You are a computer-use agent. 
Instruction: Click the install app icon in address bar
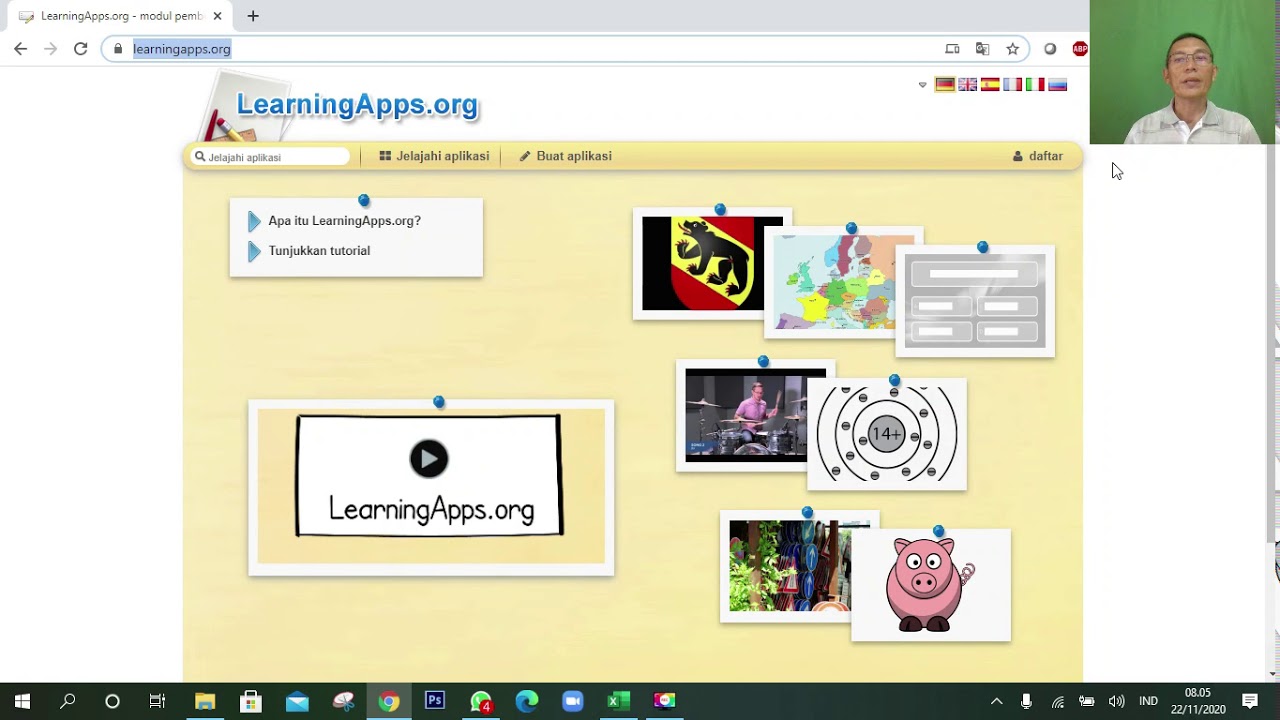(952, 49)
